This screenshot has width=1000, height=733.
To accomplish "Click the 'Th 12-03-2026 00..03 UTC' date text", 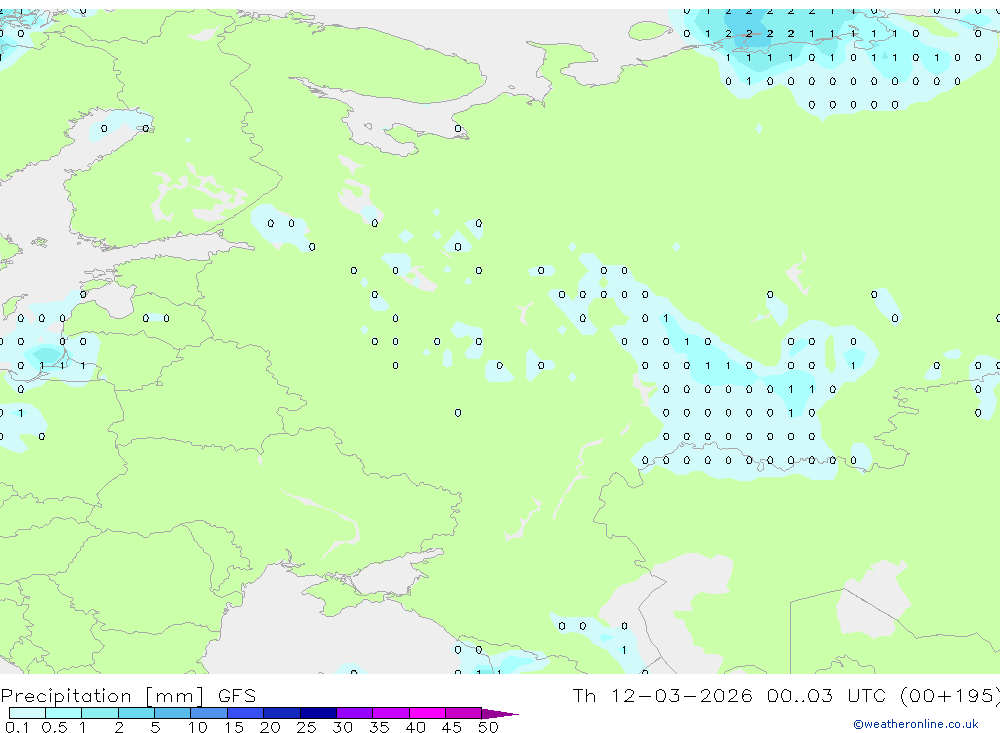I will coord(731,696).
